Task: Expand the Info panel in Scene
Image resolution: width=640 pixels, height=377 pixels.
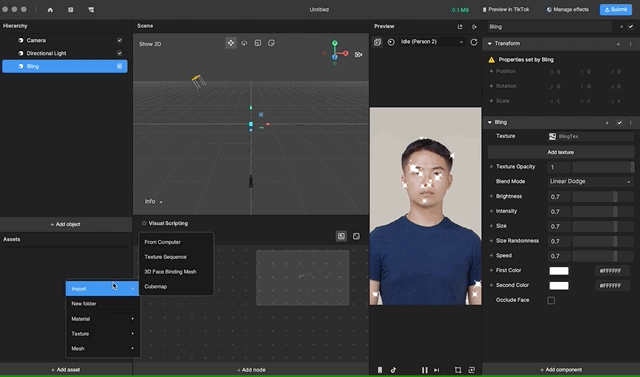Action: (x=153, y=202)
